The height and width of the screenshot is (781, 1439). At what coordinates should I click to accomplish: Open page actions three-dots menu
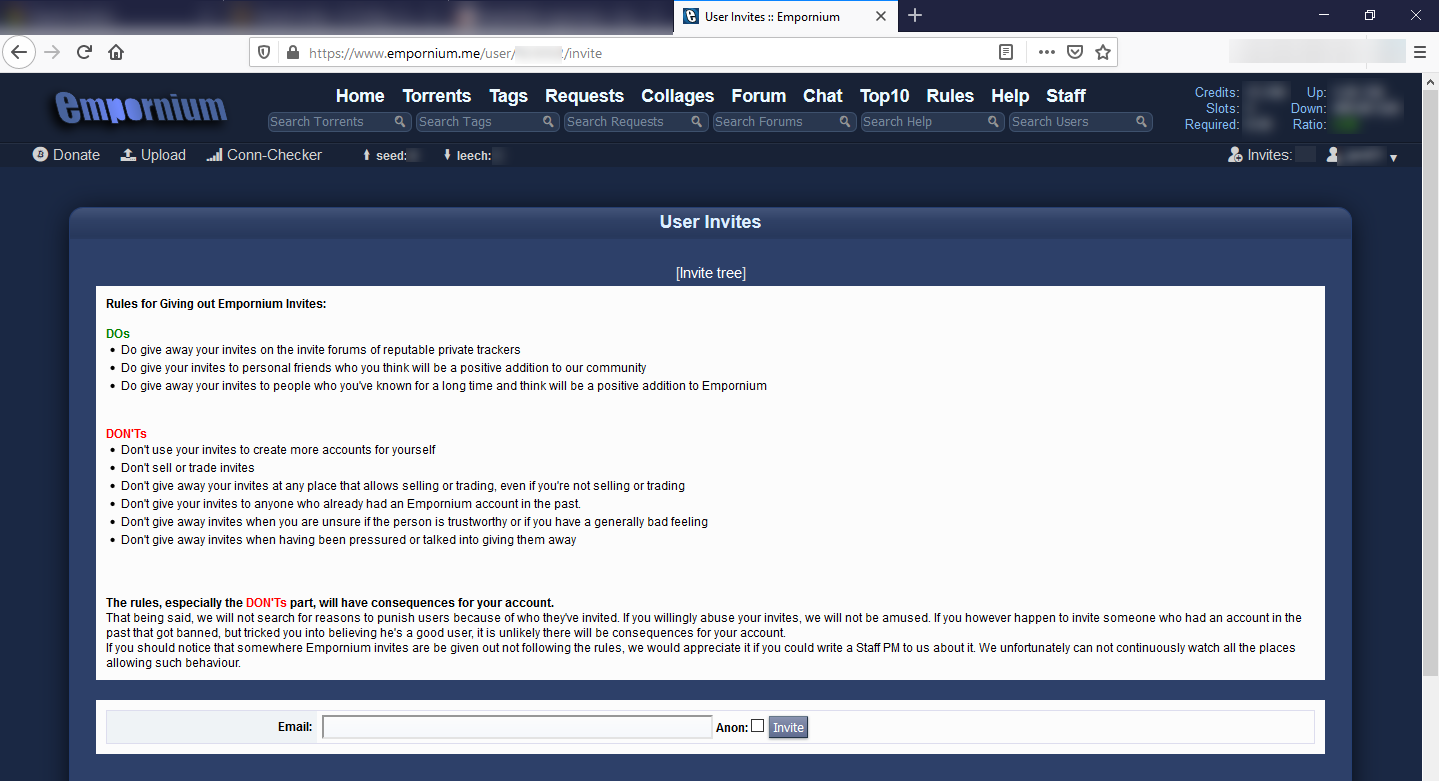[1046, 53]
